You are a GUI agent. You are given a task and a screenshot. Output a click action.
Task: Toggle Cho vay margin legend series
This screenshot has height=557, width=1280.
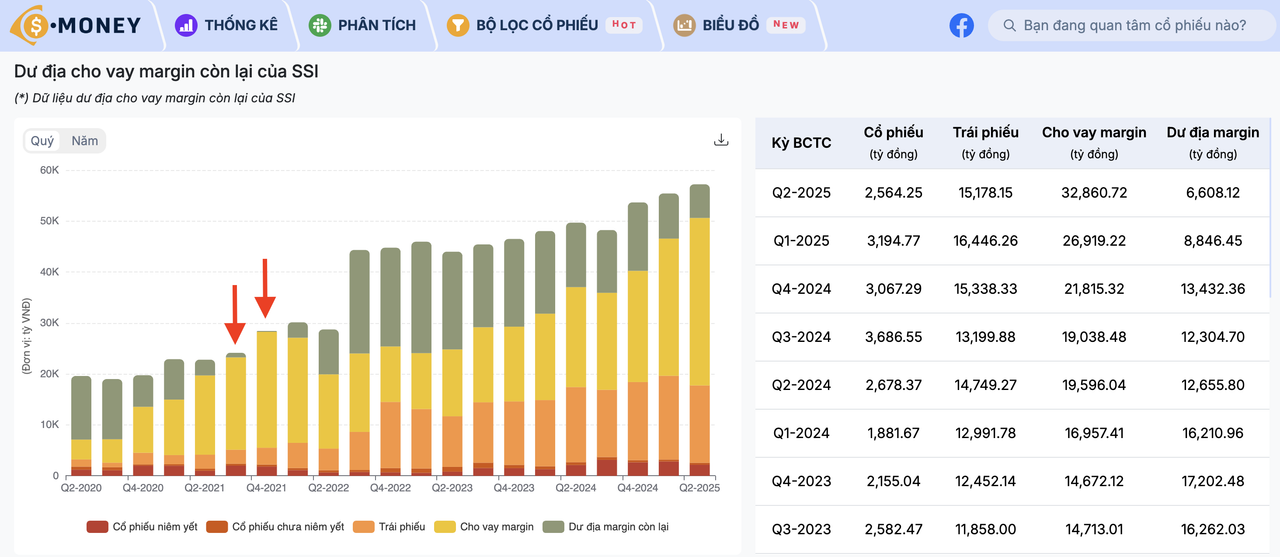pyautogui.click(x=484, y=526)
